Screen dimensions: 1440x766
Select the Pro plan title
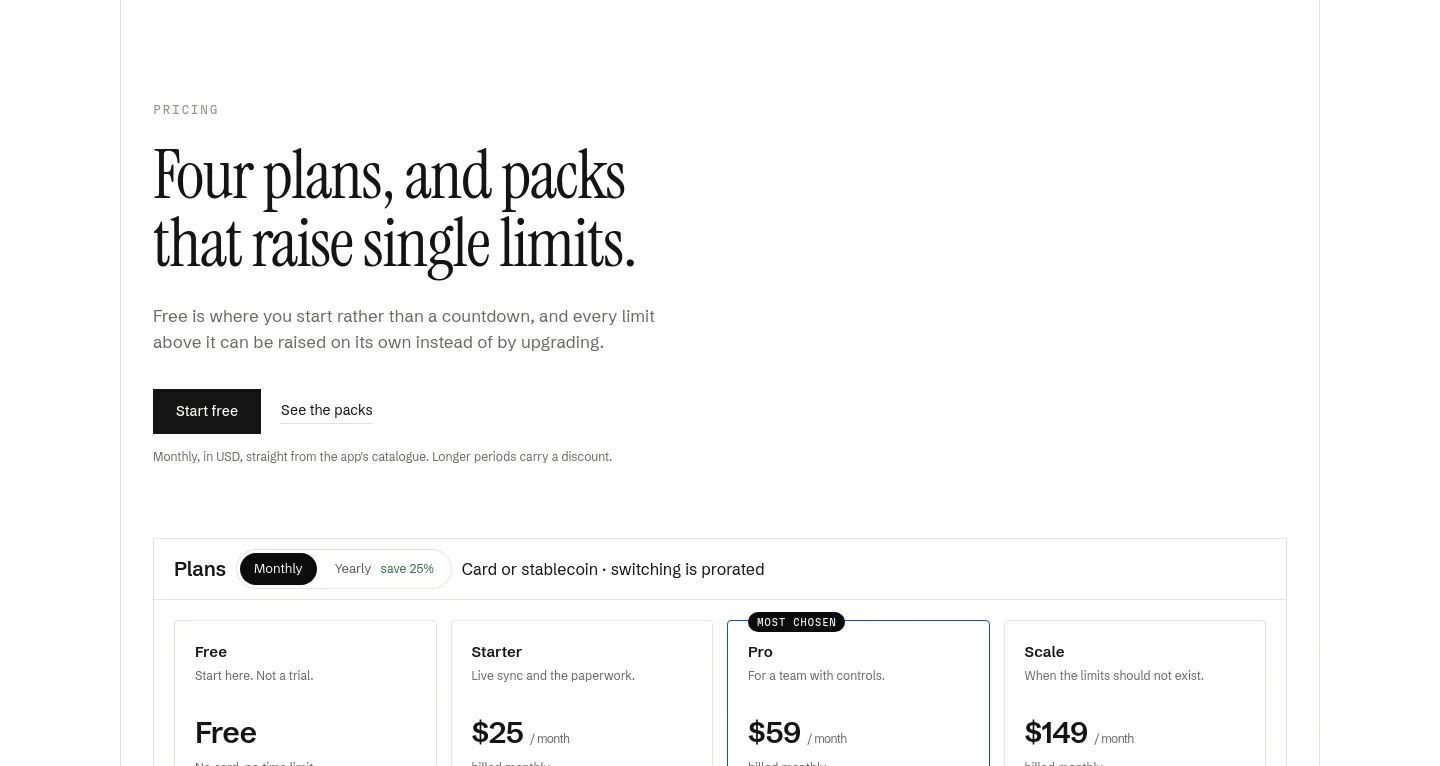click(x=760, y=652)
